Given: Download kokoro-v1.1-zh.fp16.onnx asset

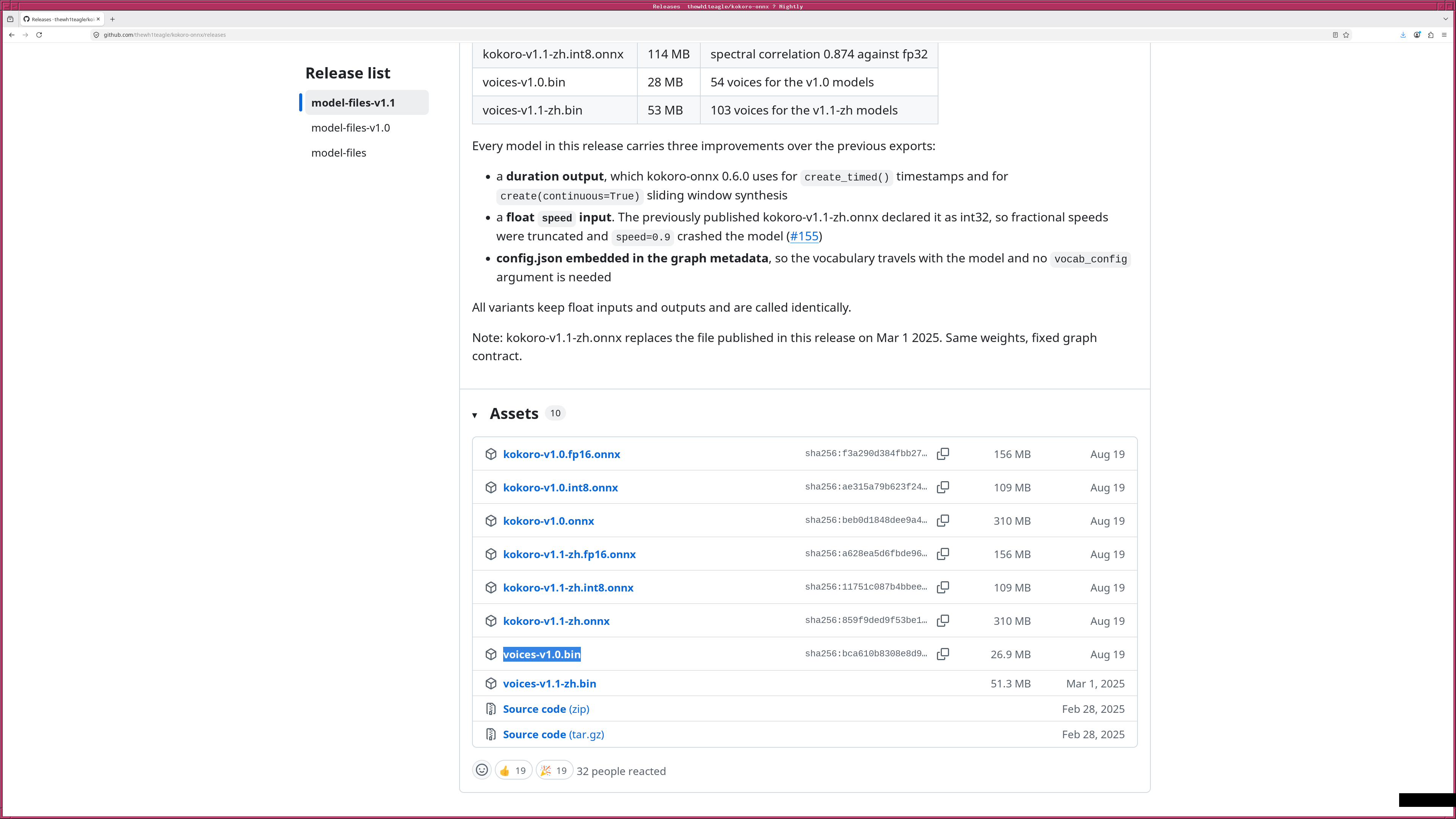Looking at the screenshot, I should click(x=569, y=554).
